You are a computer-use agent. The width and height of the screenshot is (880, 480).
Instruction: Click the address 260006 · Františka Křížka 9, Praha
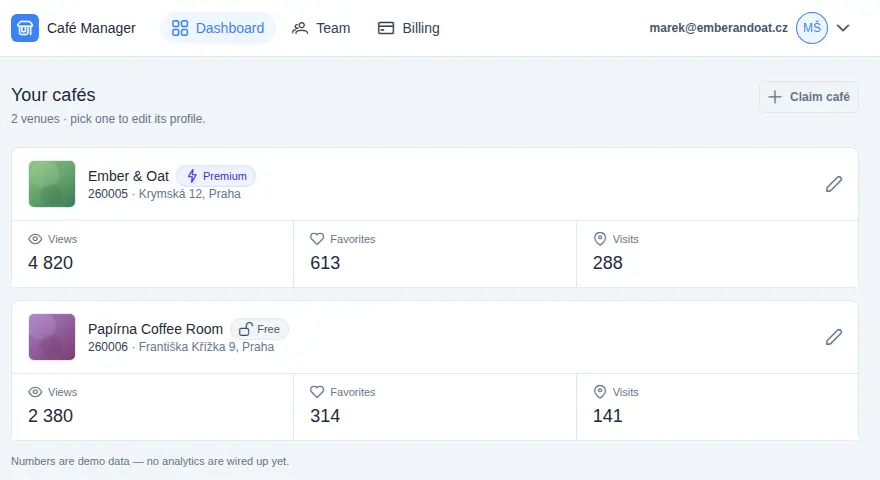(181, 347)
